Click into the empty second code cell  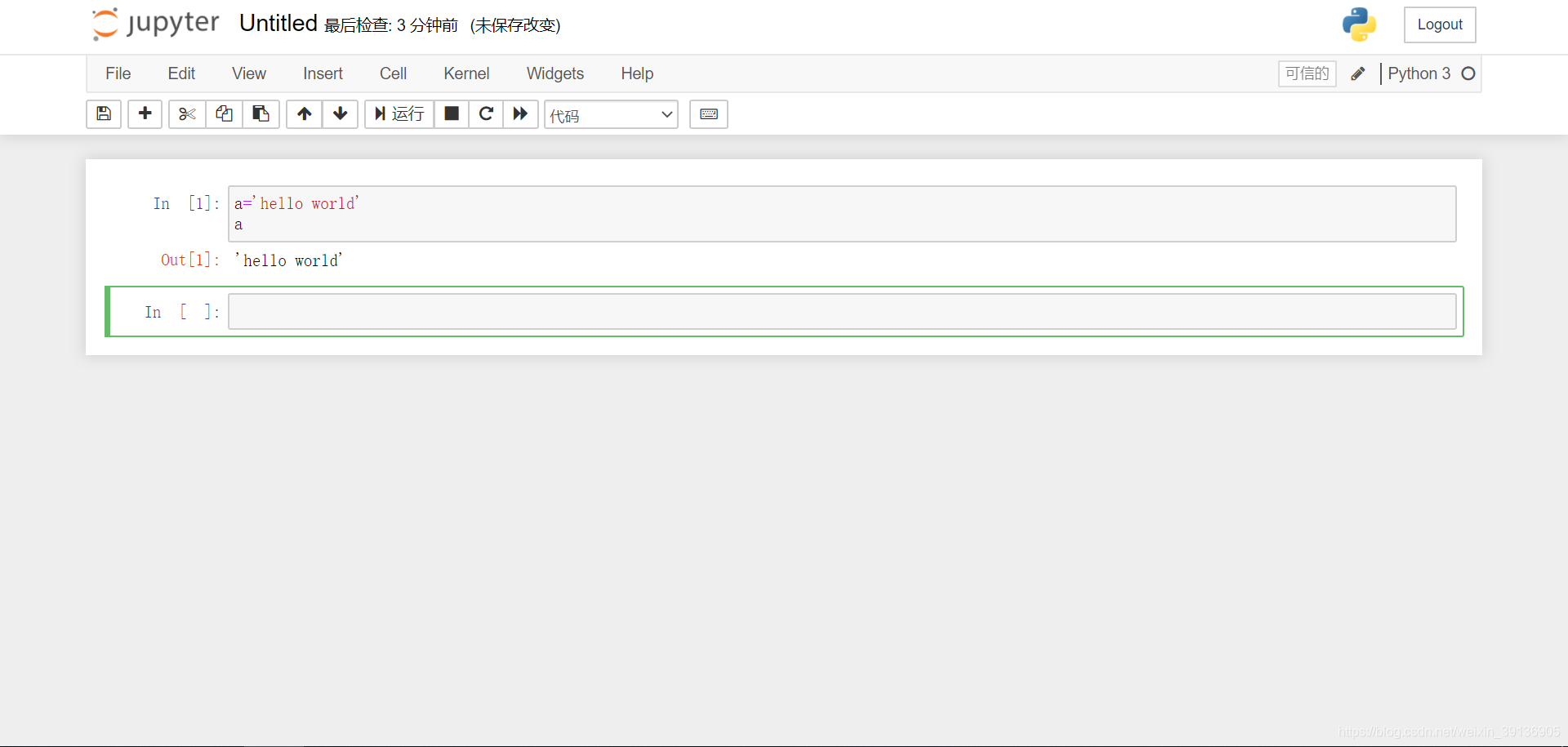(842, 312)
